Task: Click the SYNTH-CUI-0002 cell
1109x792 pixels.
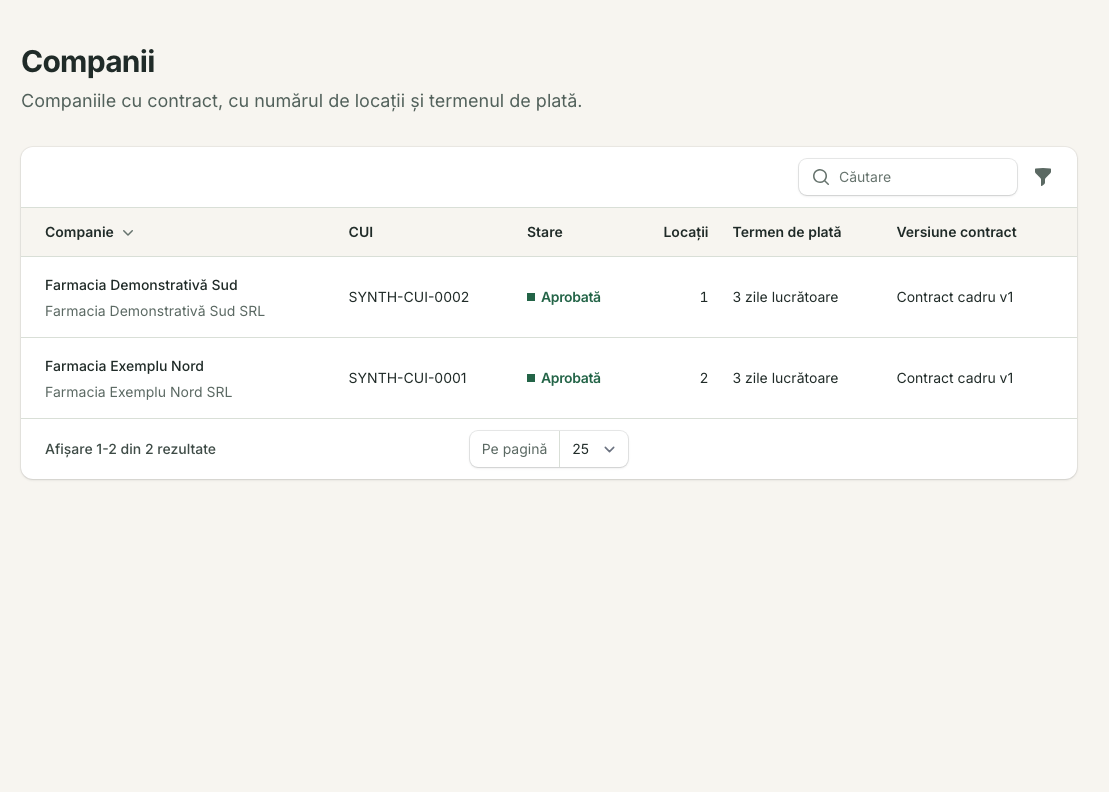Action: pos(409,297)
